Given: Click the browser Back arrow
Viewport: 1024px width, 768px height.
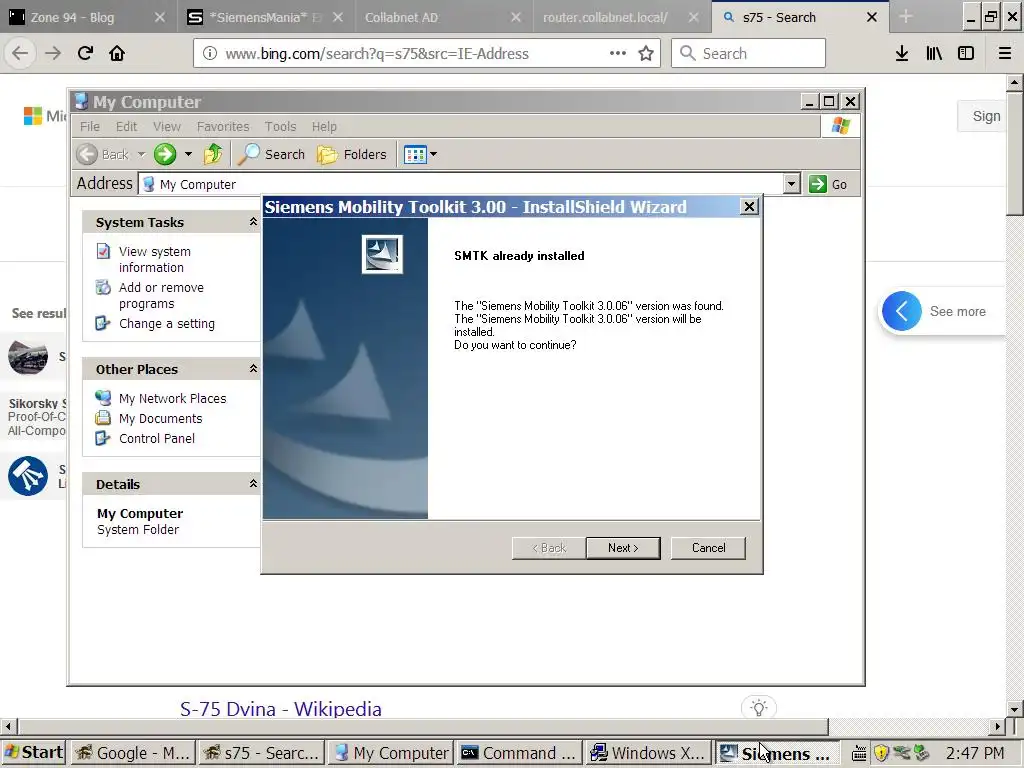Looking at the screenshot, I should coord(20,53).
